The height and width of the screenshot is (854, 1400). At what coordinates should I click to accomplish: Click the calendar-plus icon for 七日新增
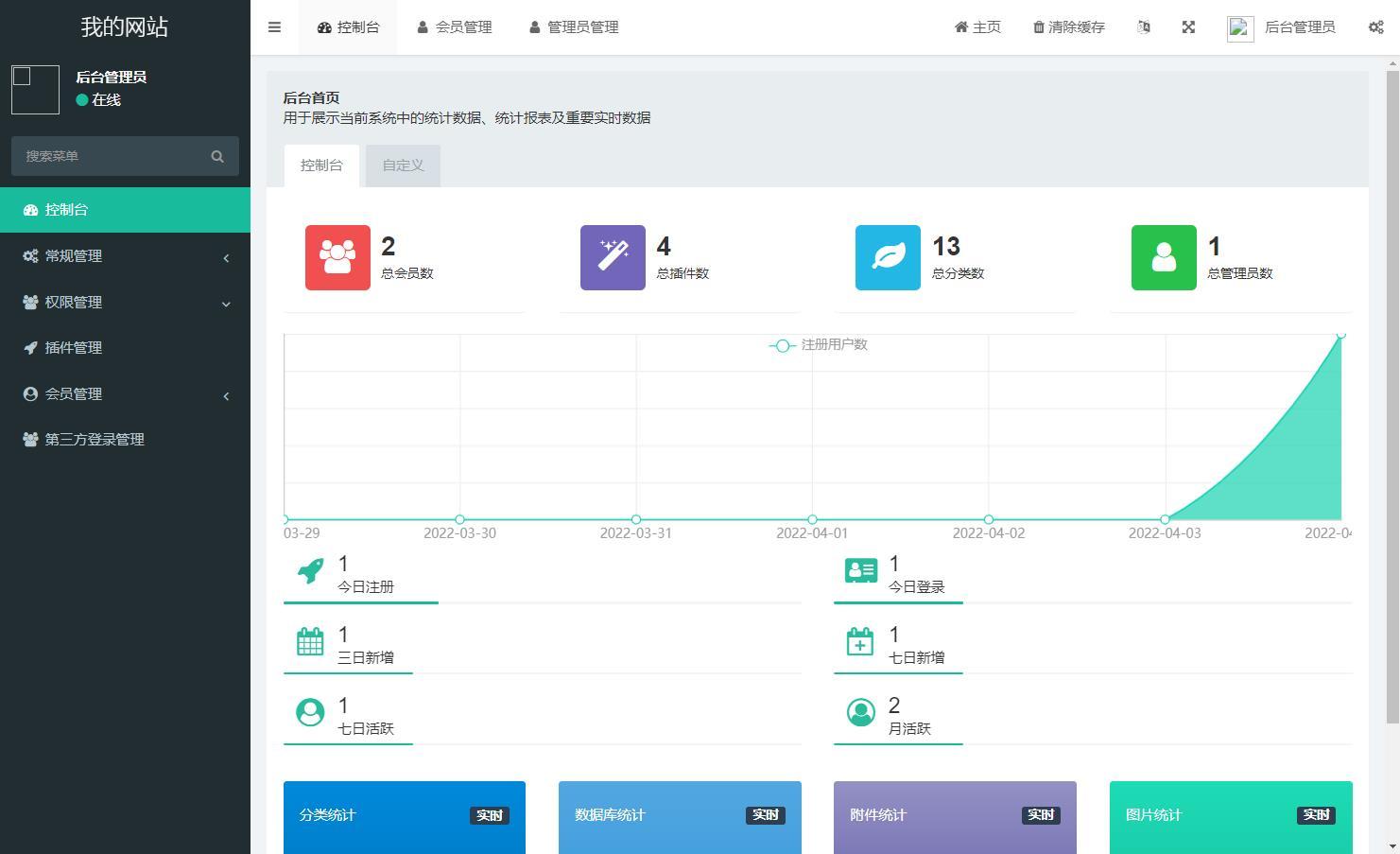pos(860,641)
